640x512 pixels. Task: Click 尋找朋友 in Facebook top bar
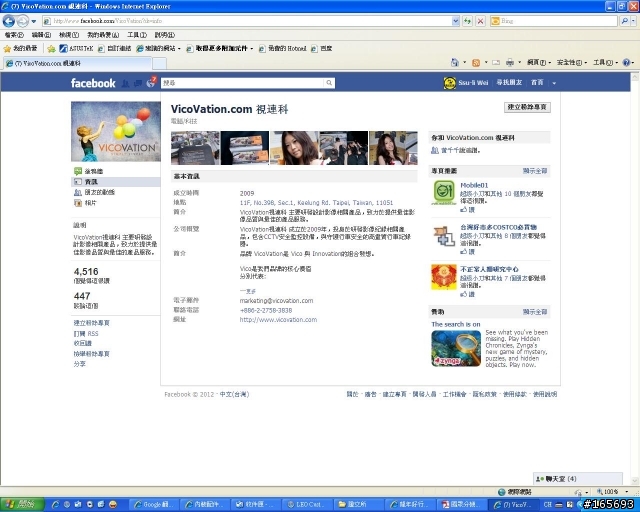(x=509, y=82)
